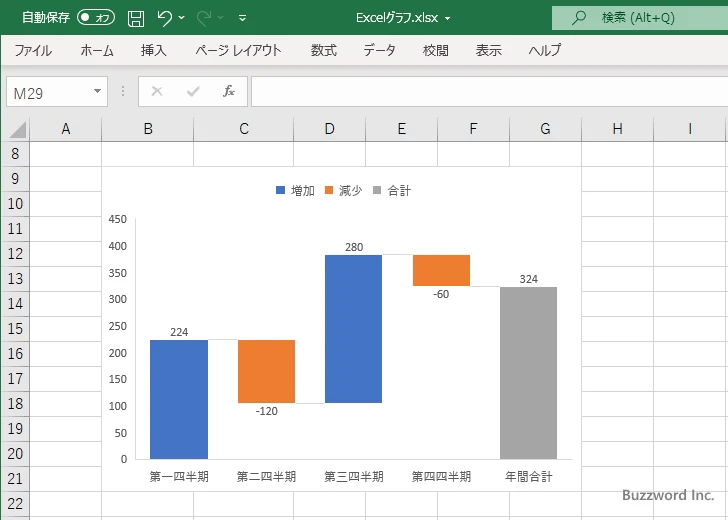Click the orange 減少 legend swatch
Screen dimensions: 728x520
[x=329, y=190]
